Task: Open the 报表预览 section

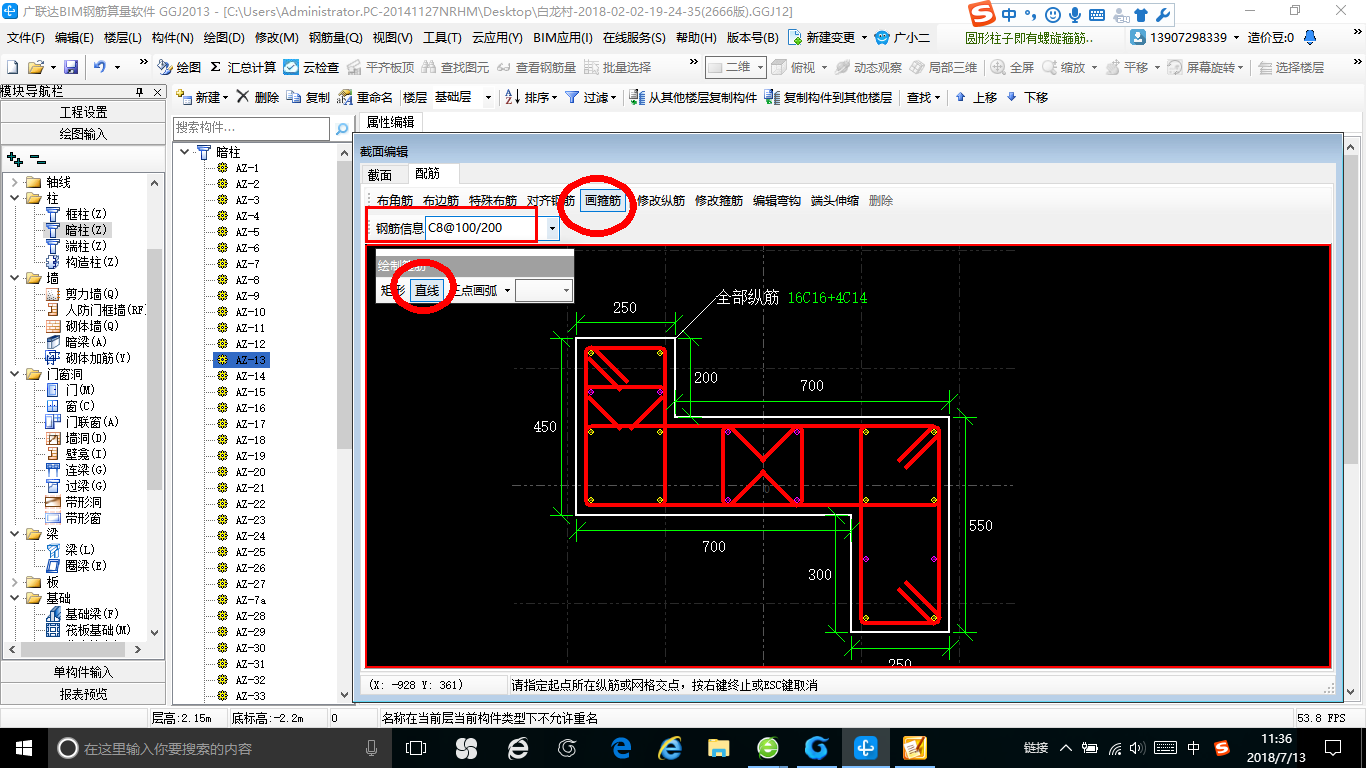Action: tap(83, 693)
